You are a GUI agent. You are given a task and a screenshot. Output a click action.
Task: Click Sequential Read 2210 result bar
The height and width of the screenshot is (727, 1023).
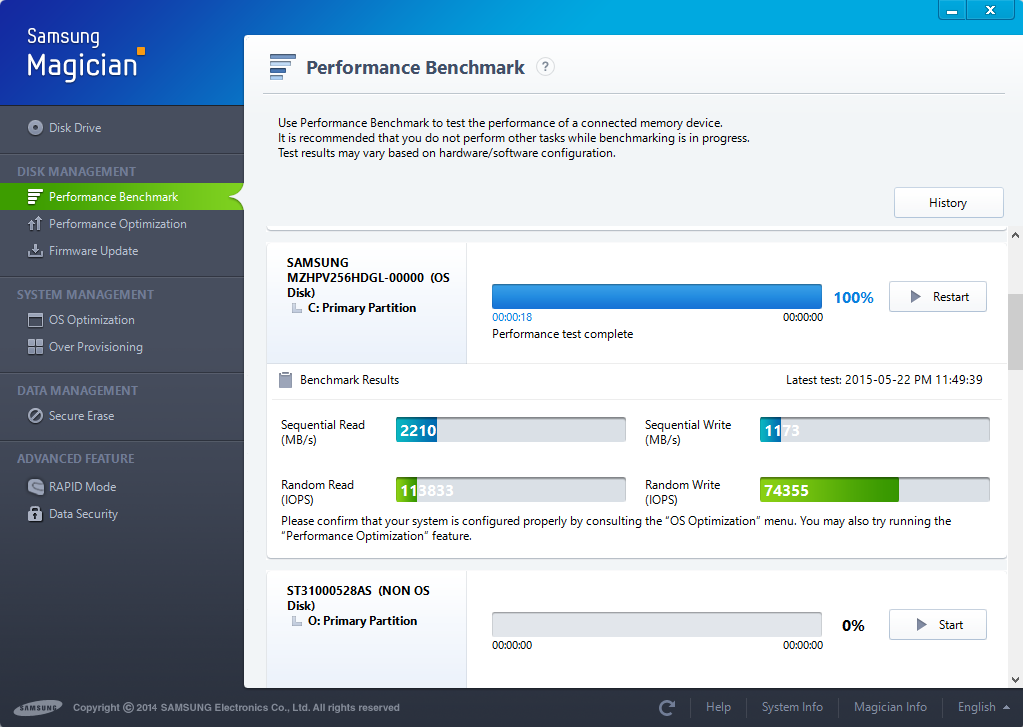point(511,430)
